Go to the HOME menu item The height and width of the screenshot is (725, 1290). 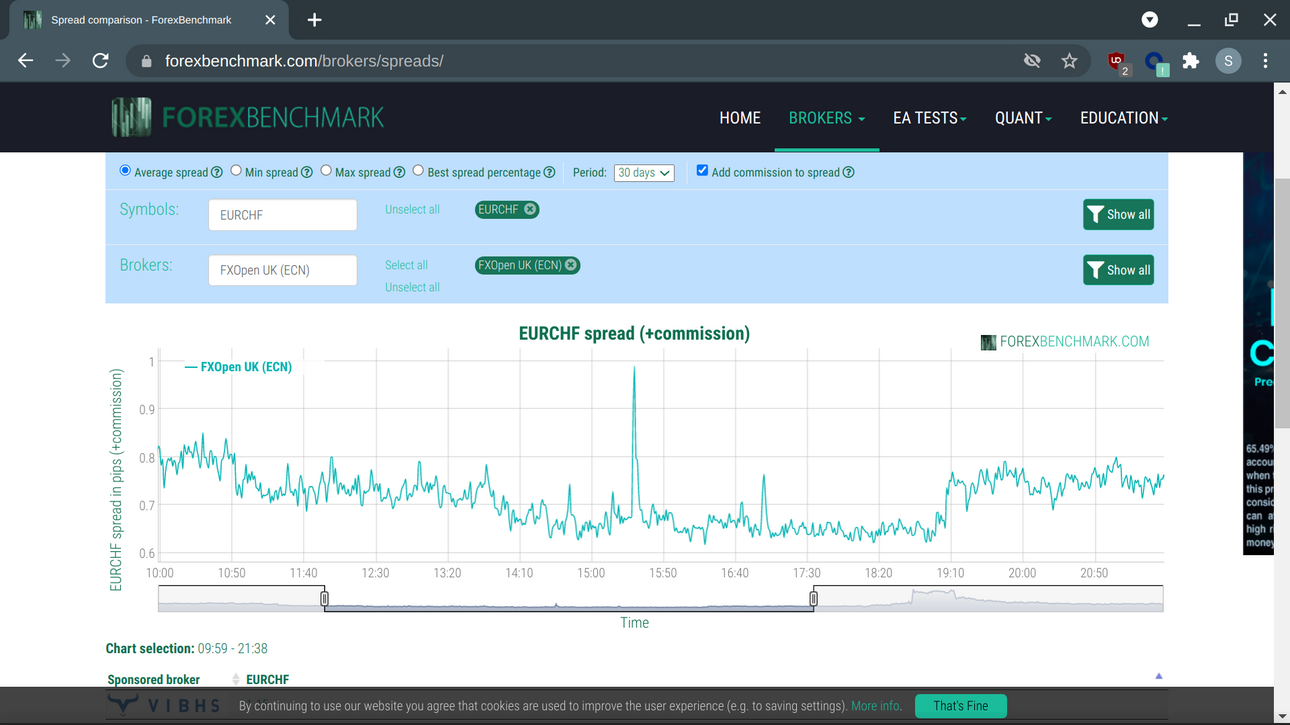[740, 118]
